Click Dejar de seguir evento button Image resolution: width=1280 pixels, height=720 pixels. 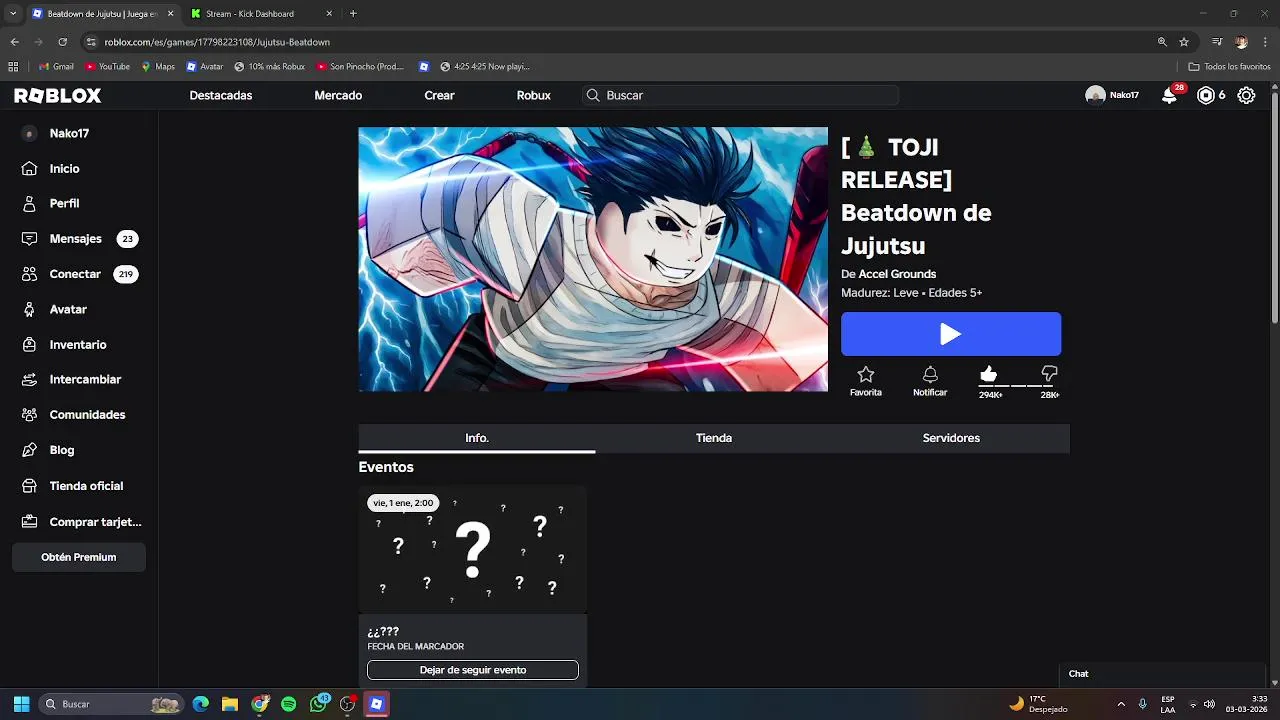pos(473,670)
